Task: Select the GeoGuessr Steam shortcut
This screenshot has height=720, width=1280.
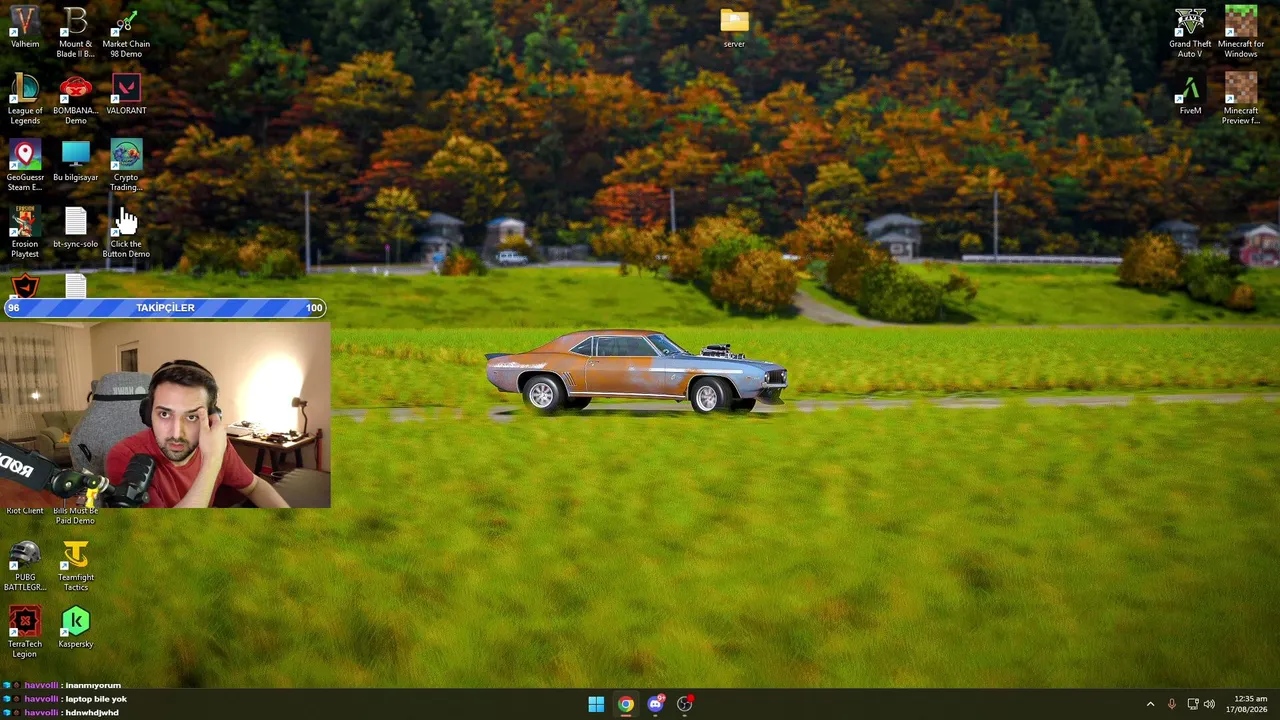Action: [x=25, y=166]
